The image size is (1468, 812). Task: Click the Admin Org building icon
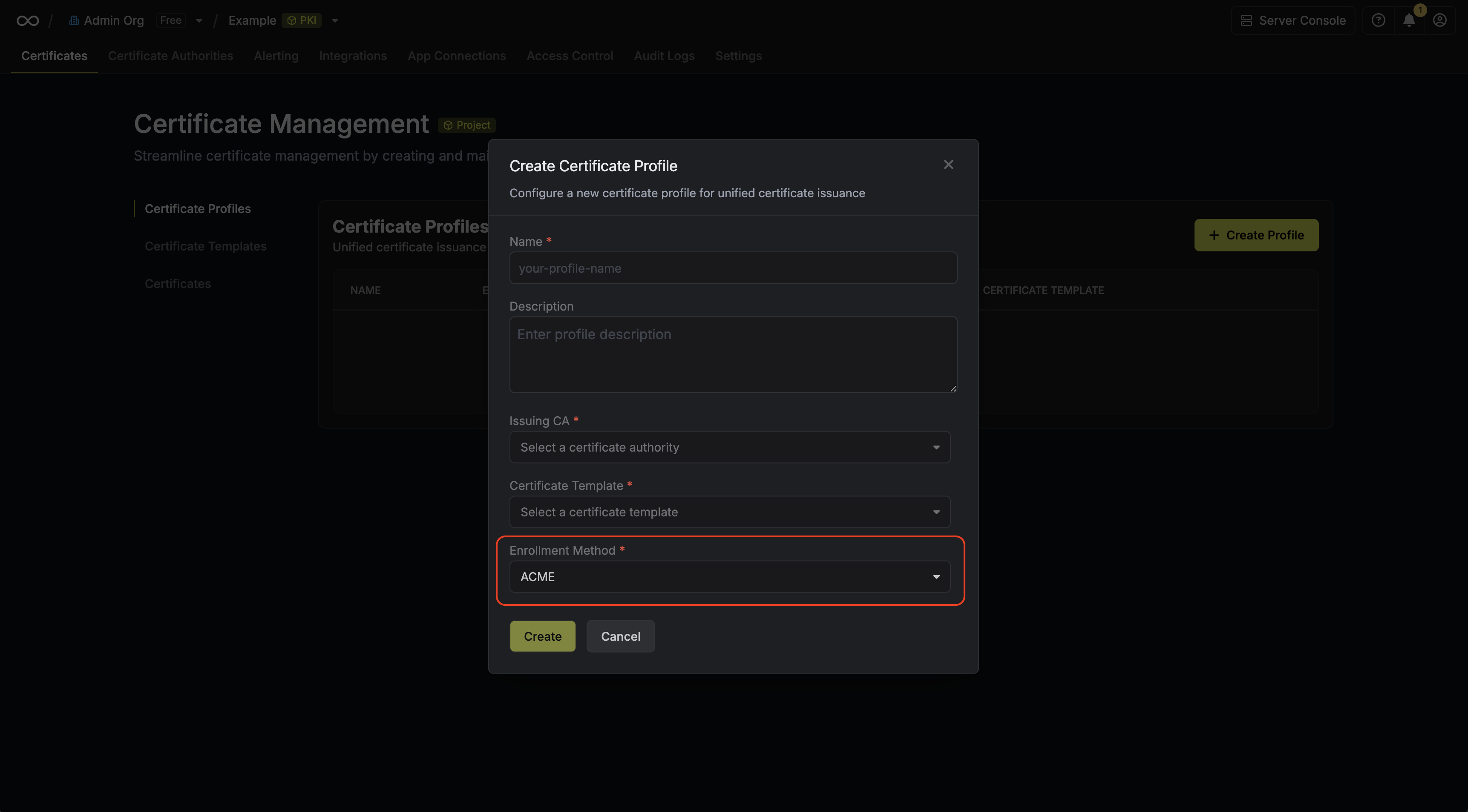click(x=74, y=20)
